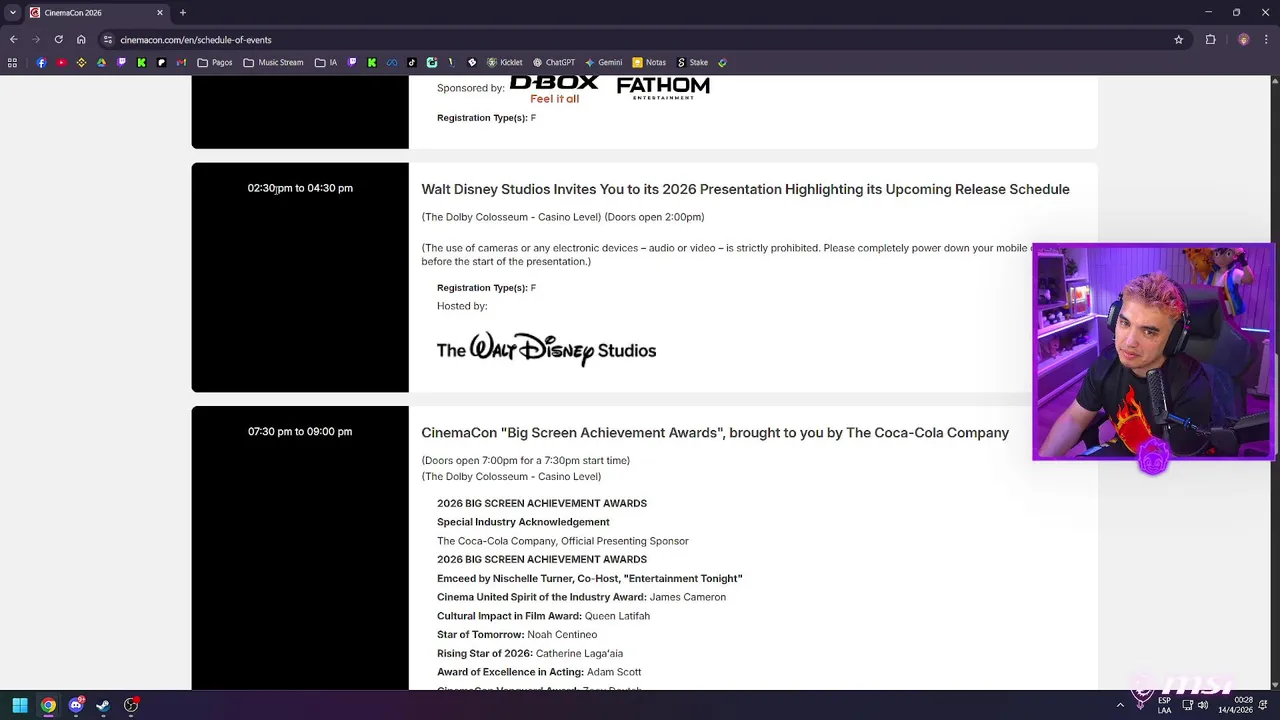Open the Pagos bookmark folder

(x=215, y=62)
